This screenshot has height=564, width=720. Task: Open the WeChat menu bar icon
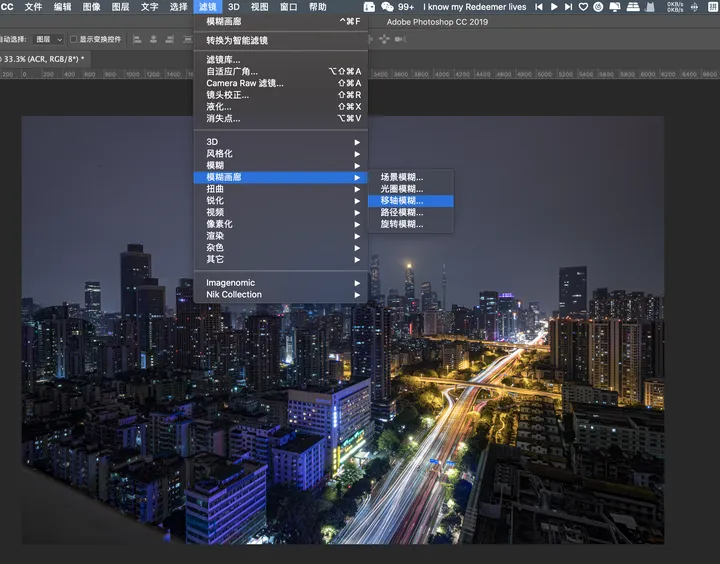(x=387, y=7)
